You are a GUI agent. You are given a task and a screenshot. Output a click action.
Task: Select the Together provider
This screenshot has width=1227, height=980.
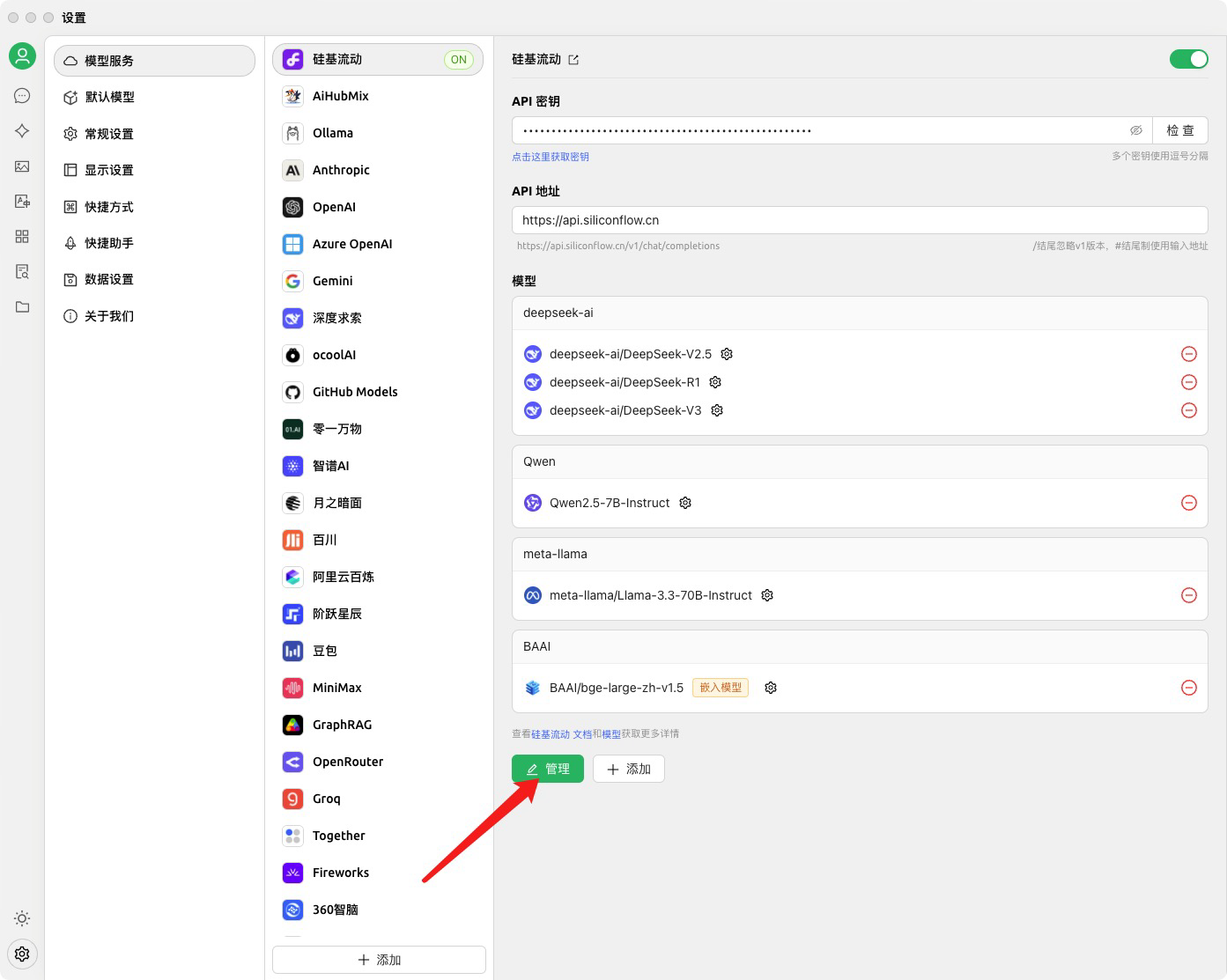pos(378,836)
